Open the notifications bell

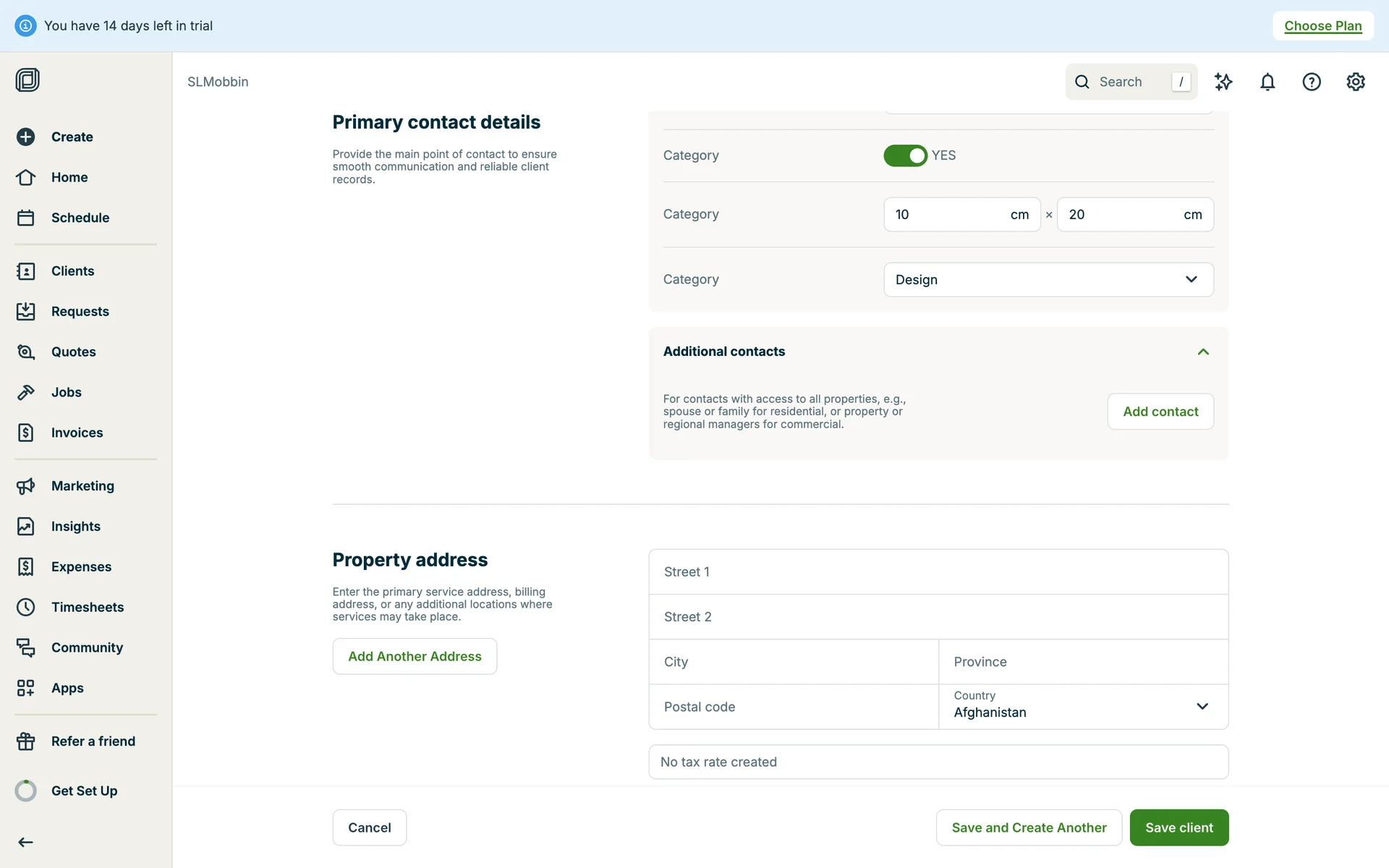[1267, 82]
